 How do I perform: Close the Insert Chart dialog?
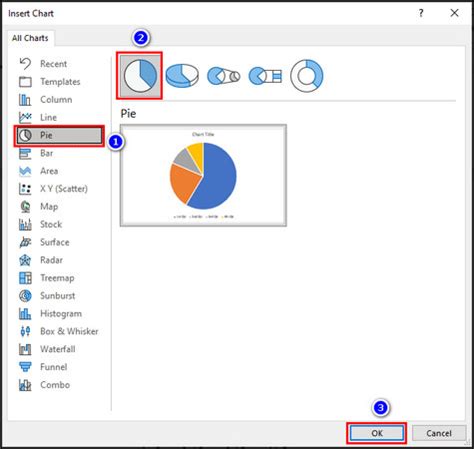pos(454,13)
